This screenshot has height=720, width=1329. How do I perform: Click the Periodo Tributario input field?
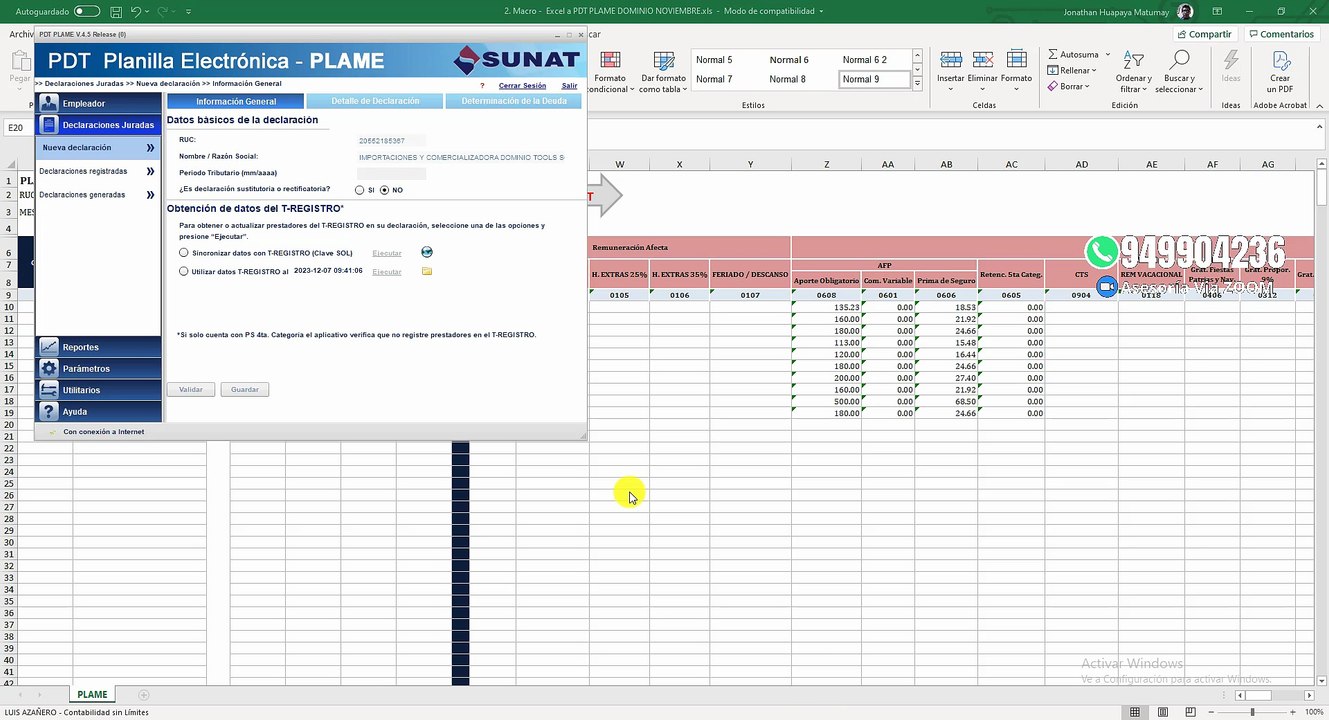coord(392,173)
